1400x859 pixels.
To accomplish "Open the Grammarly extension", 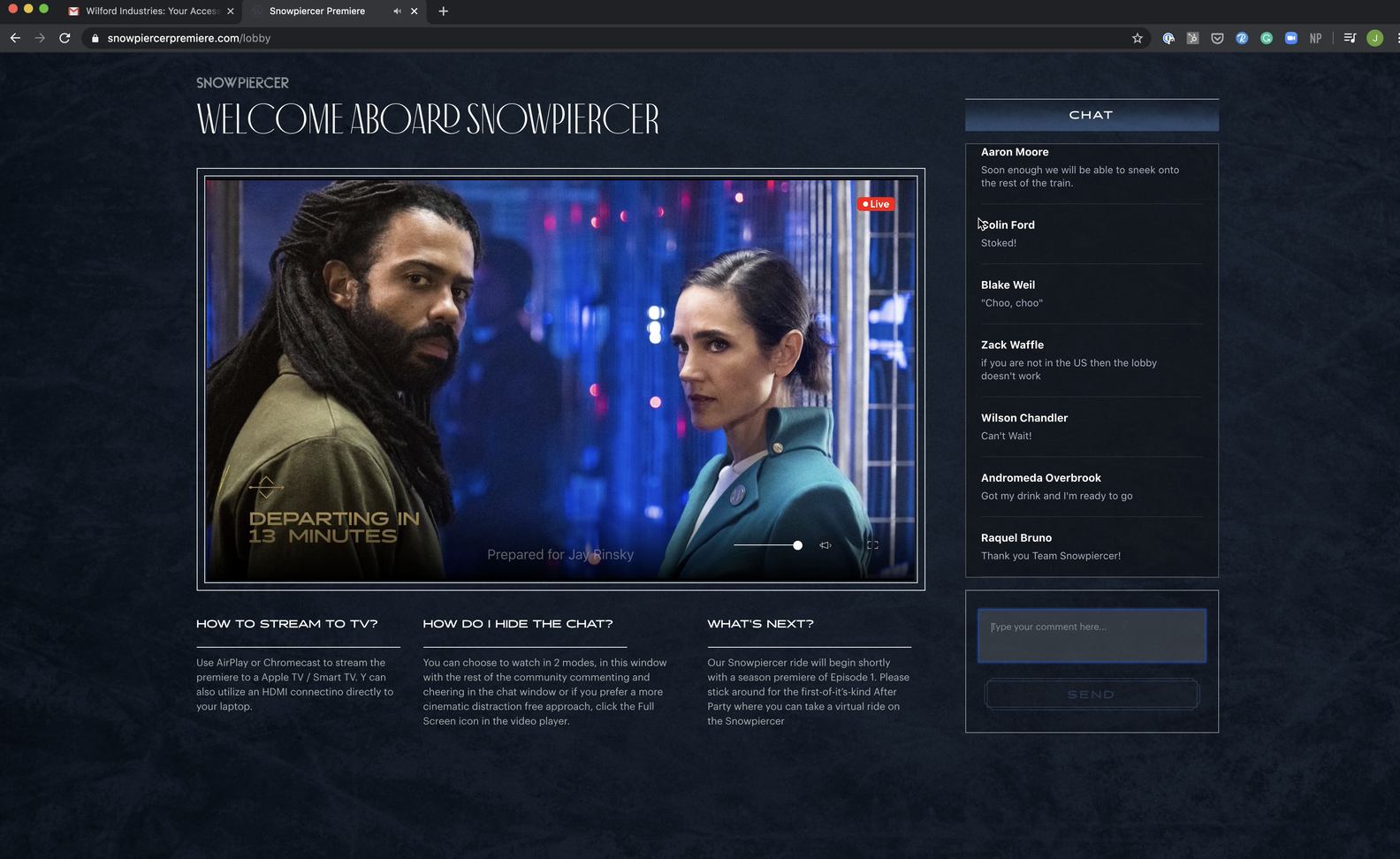I will (1267, 38).
